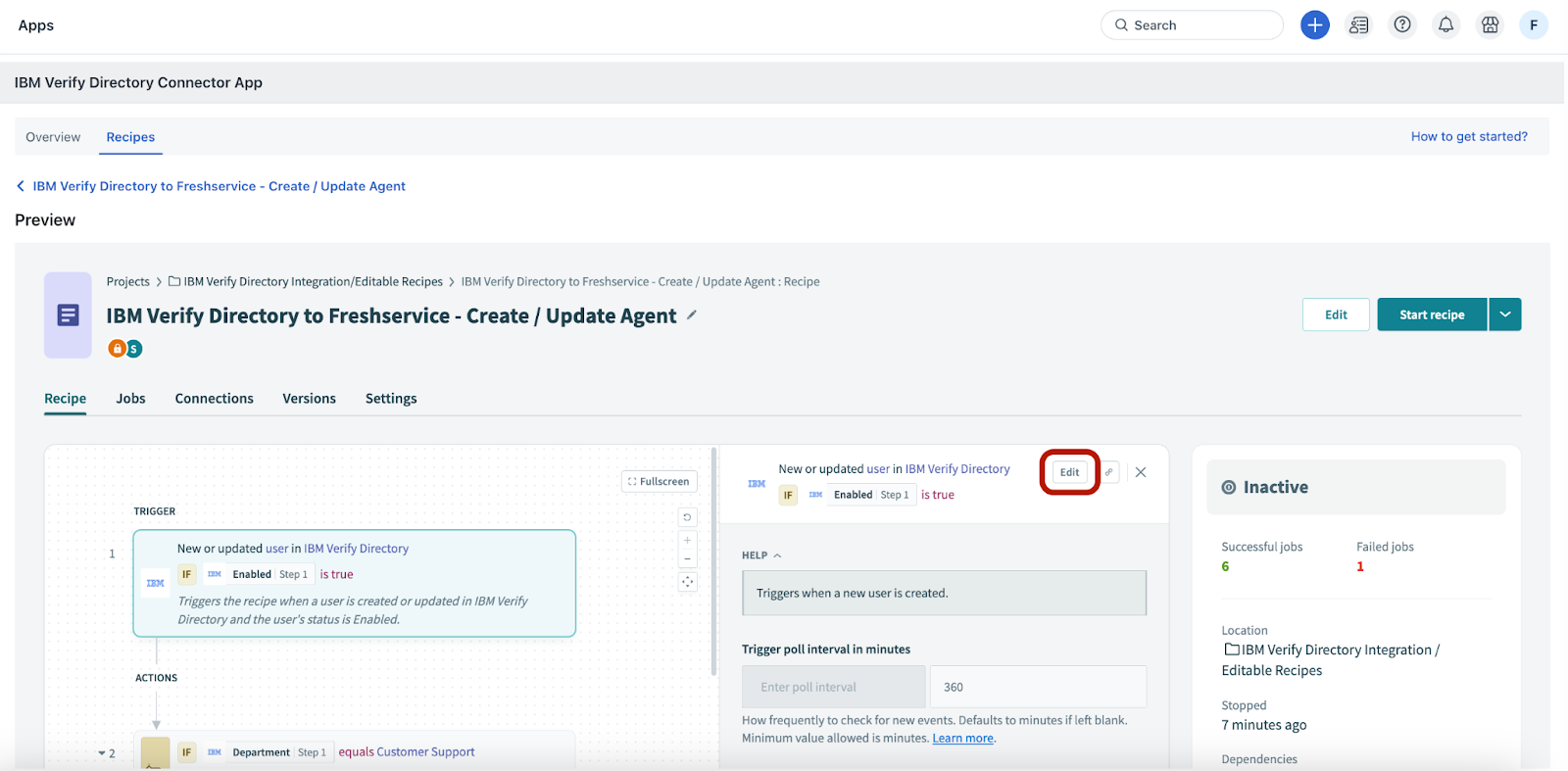This screenshot has height=771, width=1568.
Task: Click the Search box
Action: (1192, 25)
